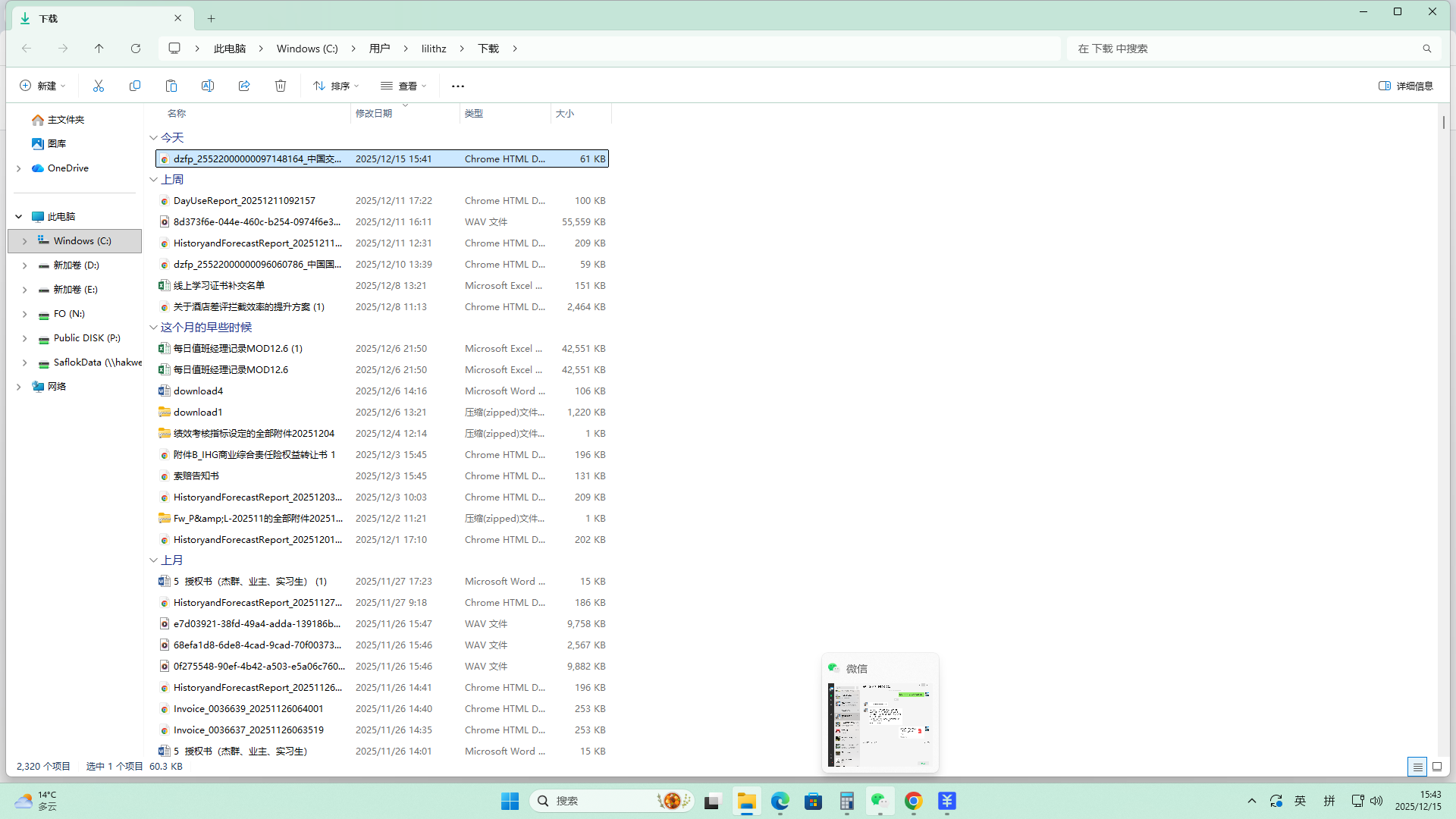Expand the 新加卷 (D:) drive tree
Image resolution: width=1456 pixels, height=819 pixels.
click(x=25, y=265)
